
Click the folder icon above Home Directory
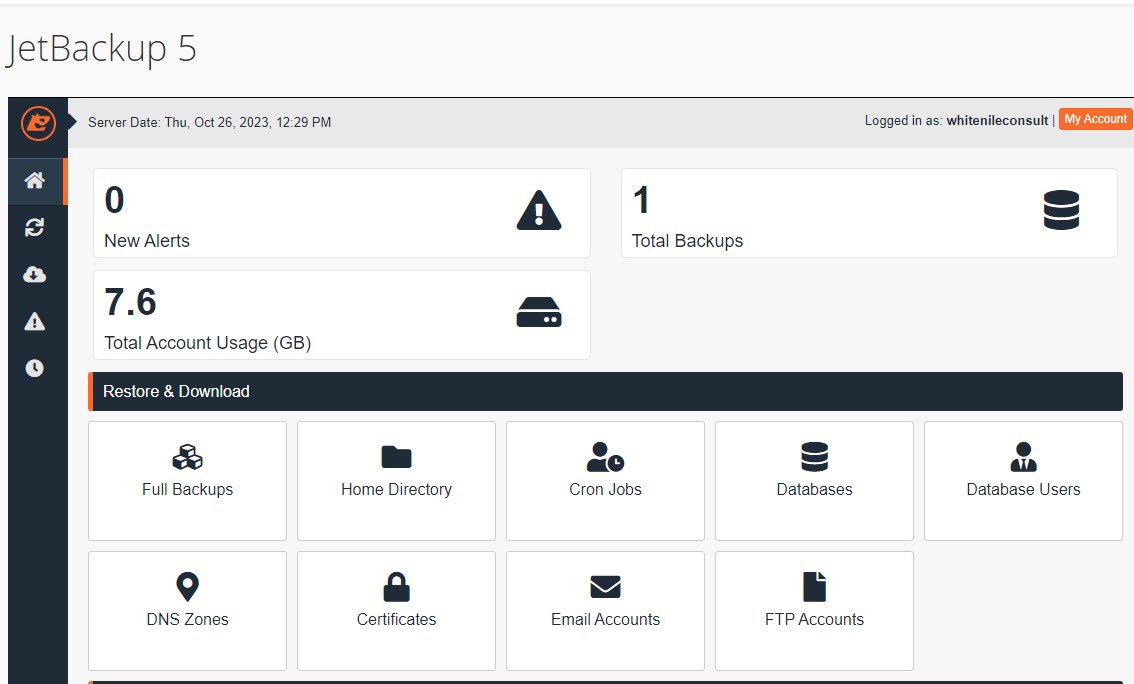[x=396, y=455]
